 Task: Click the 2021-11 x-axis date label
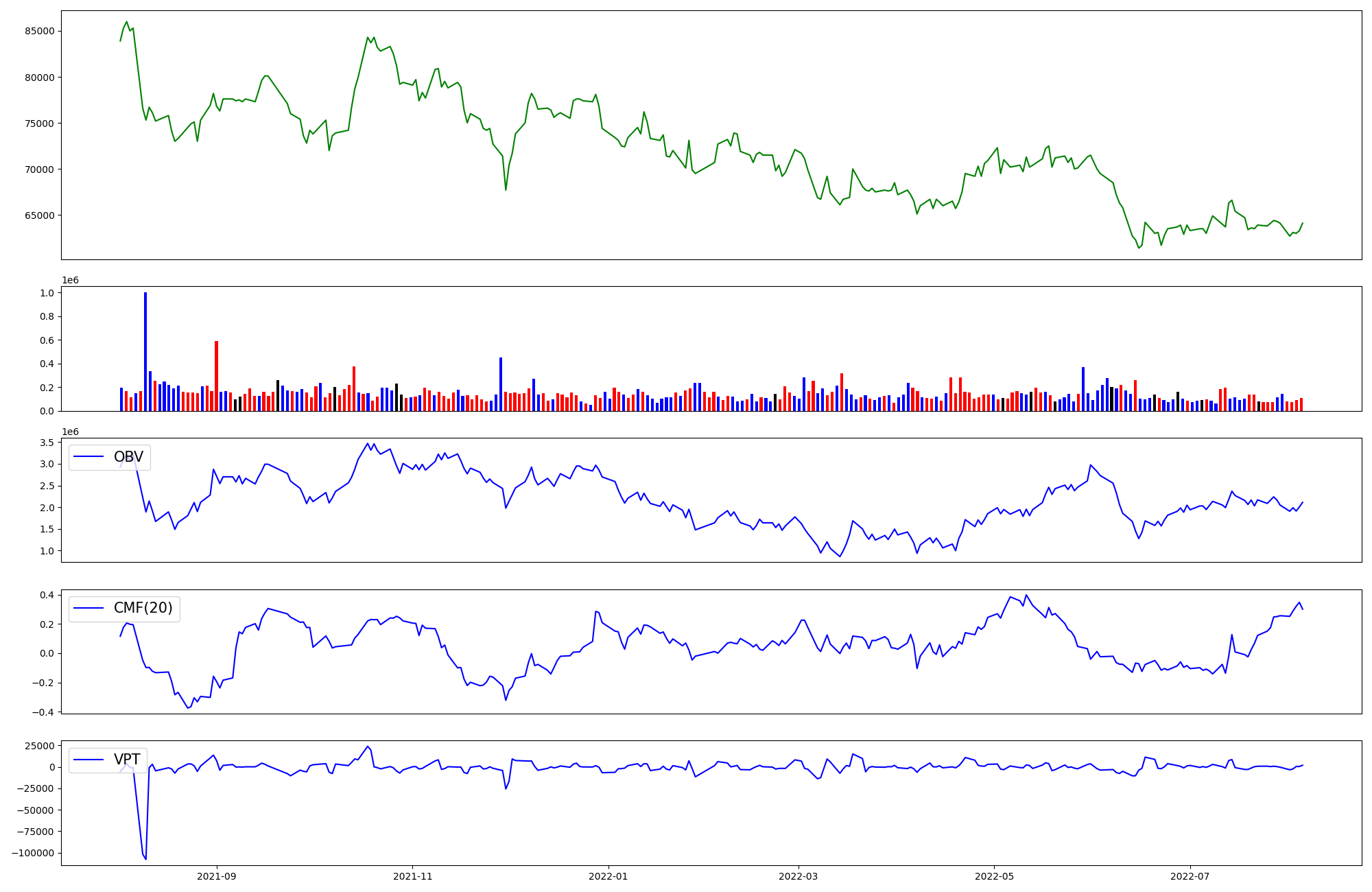point(412,876)
